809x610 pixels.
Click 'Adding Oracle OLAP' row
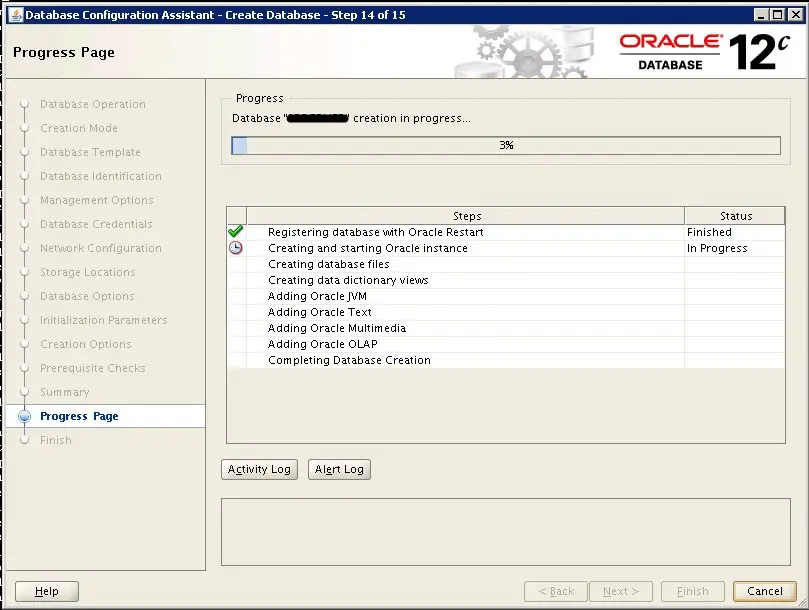[x=506, y=344]
